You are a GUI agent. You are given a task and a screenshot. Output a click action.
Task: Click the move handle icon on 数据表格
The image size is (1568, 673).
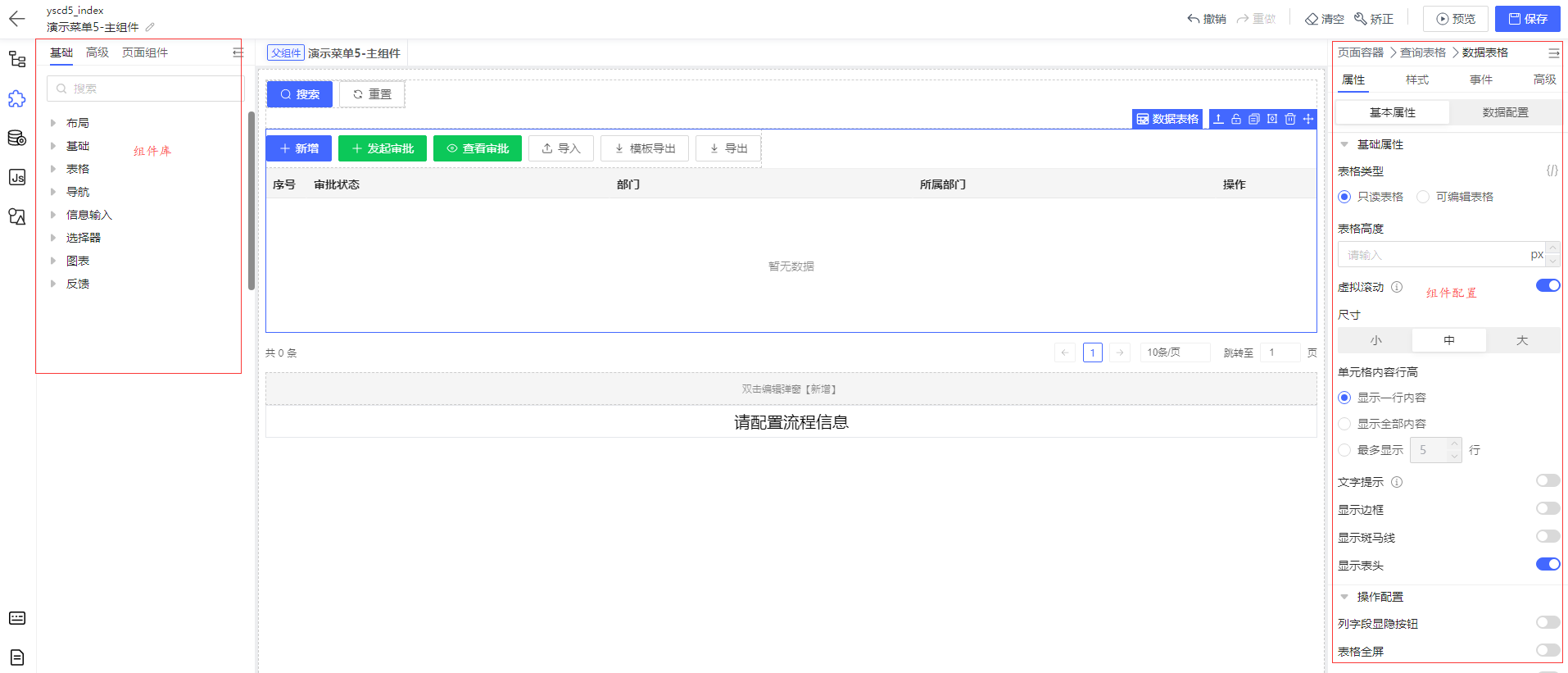click(1308, 119)
